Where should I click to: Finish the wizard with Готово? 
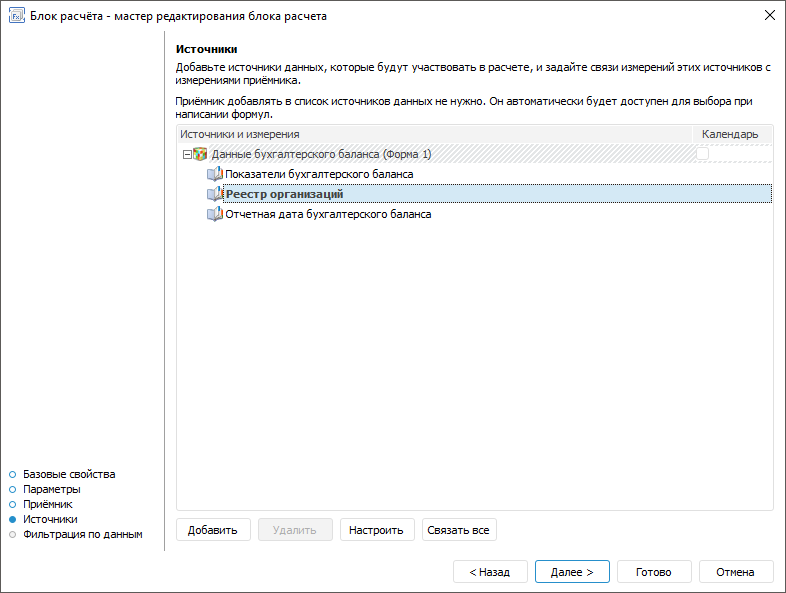tap(654, 572)
